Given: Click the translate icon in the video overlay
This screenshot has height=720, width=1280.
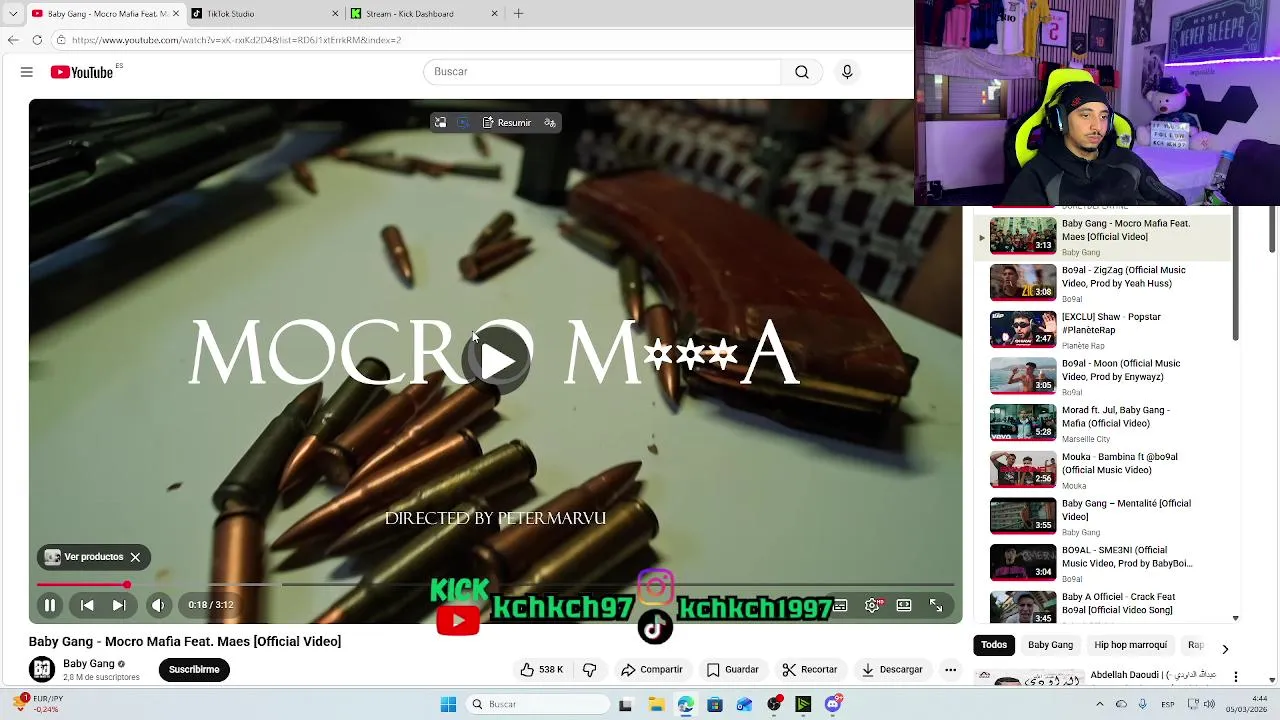Looking at the screenshot, I should (550, 122).
